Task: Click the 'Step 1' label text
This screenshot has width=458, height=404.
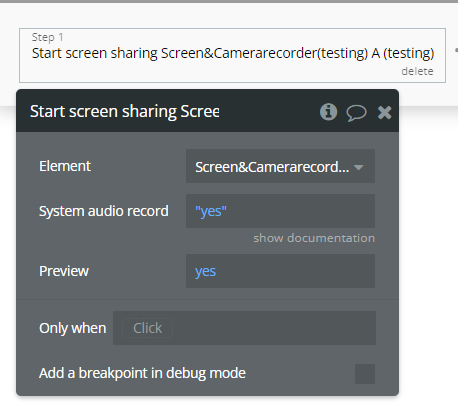Action: pyautogui.click(x=47, y=37)
